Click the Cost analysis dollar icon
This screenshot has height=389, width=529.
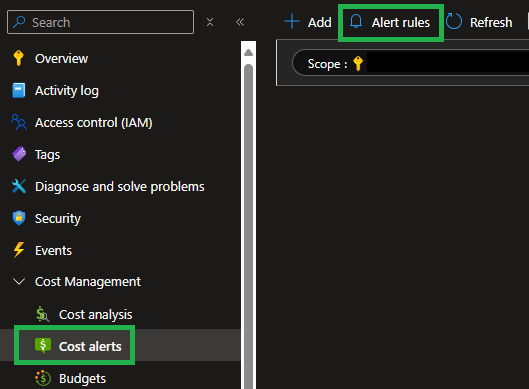(43, 314)
